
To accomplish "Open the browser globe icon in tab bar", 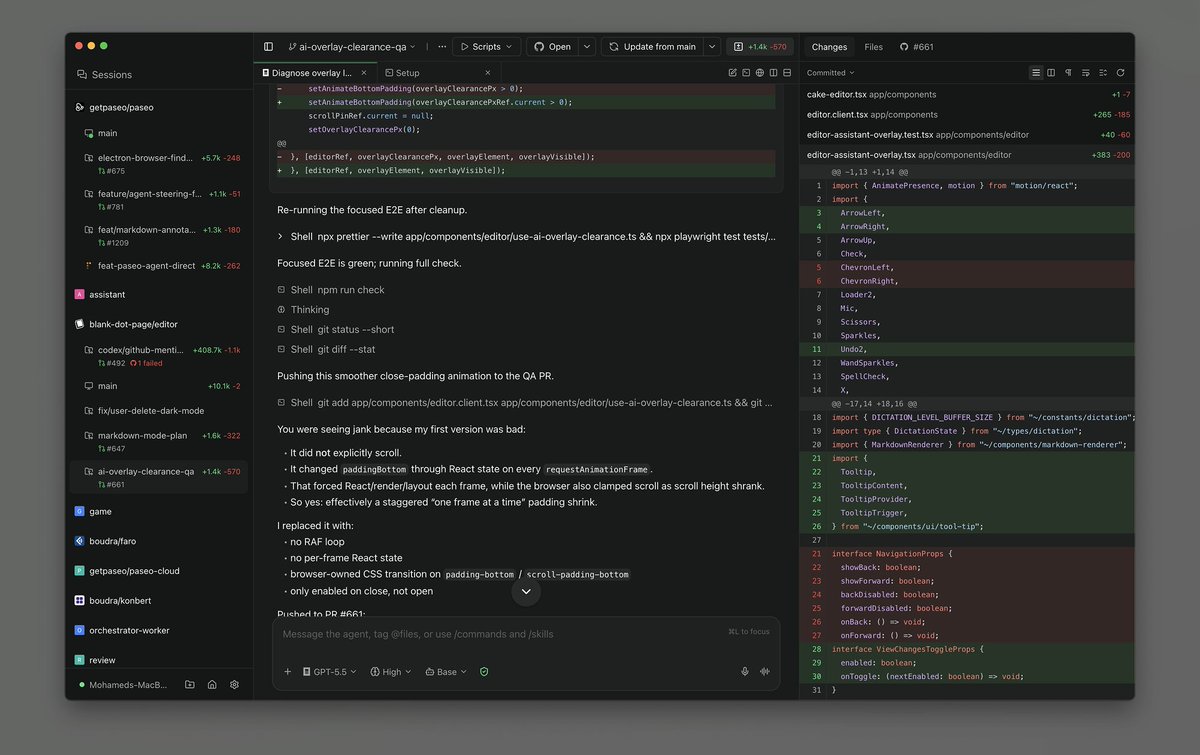I will click(760, 73).
